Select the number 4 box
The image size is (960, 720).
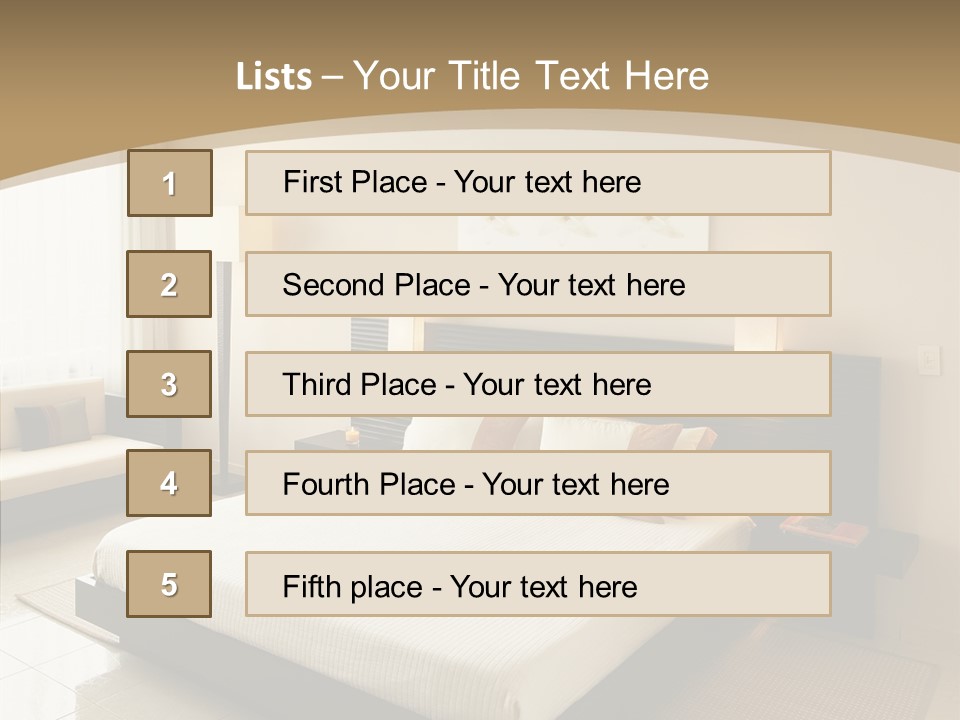click(169, 483)
